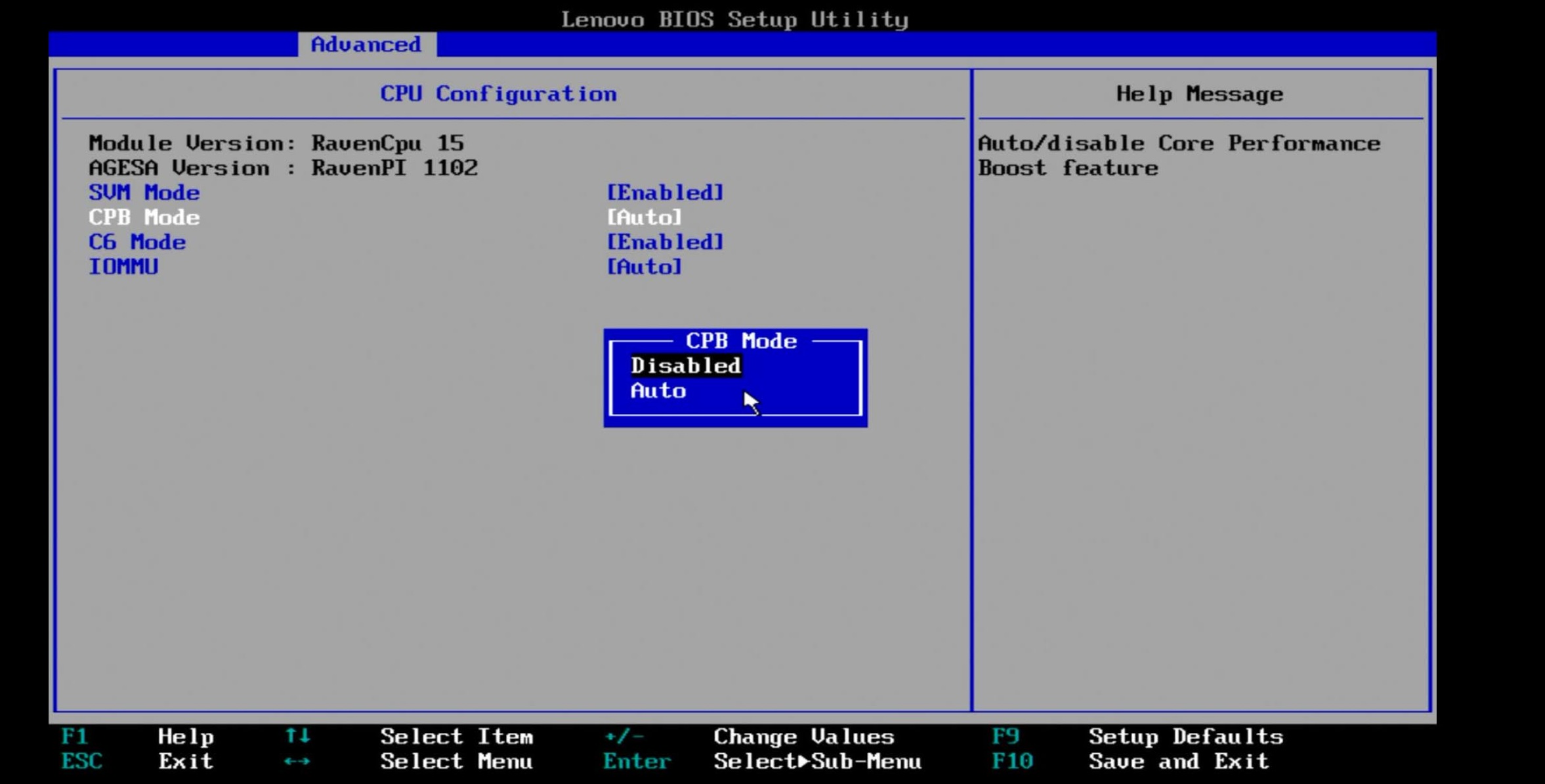The image size is (1545, 784).
Task: Toggle SVM Mode [Enabled] value
Action: pyautogui.click(x=664, y=193)
